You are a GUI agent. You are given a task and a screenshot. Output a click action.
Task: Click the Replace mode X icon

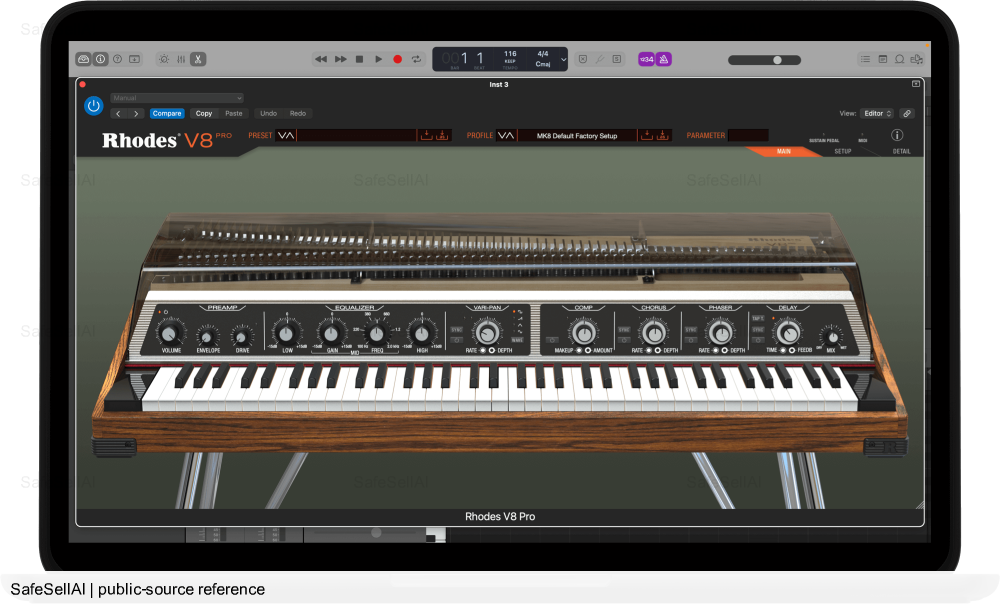[x=583, y=59]
